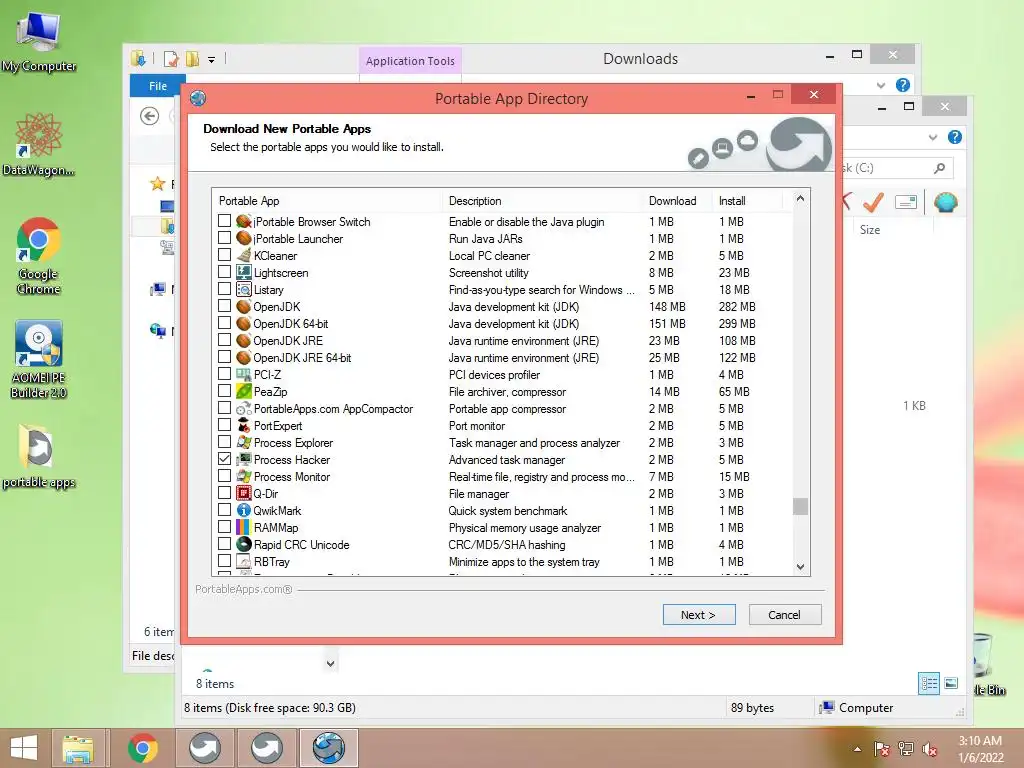The height and width of the screenshot is (768, 1024).
Task: Click the jPortable Browser Switch app icon
Action: coord(244,221)
